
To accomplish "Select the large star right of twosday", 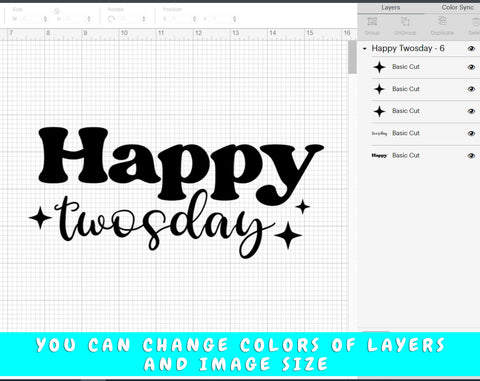I will click(x=288, y=235).
